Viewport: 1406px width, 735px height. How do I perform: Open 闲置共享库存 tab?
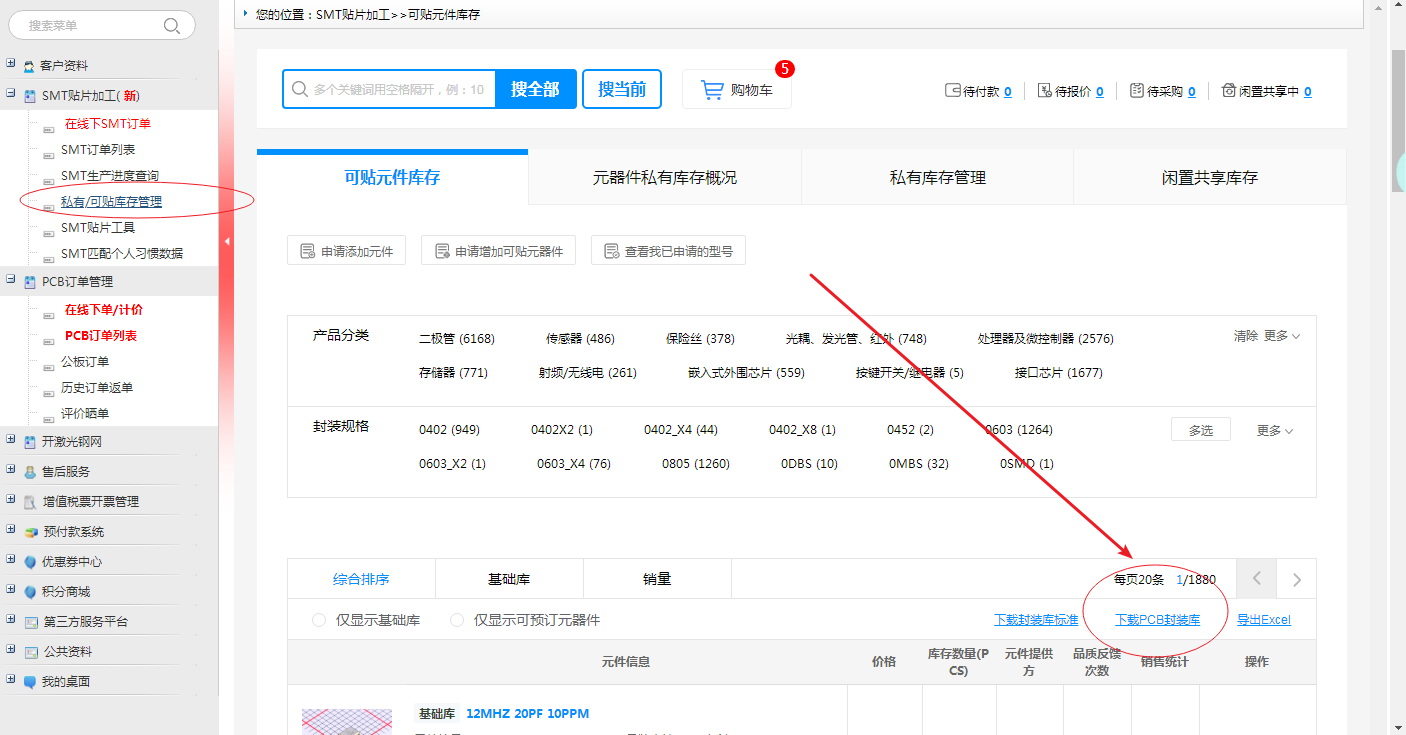pos(1209,177)
